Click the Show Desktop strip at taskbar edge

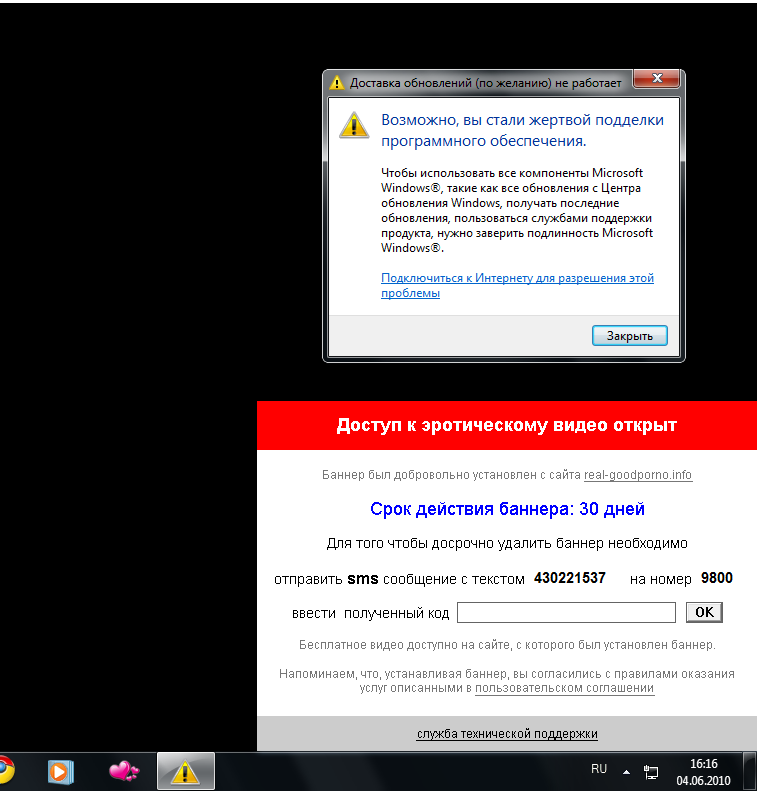coord(751,771)
